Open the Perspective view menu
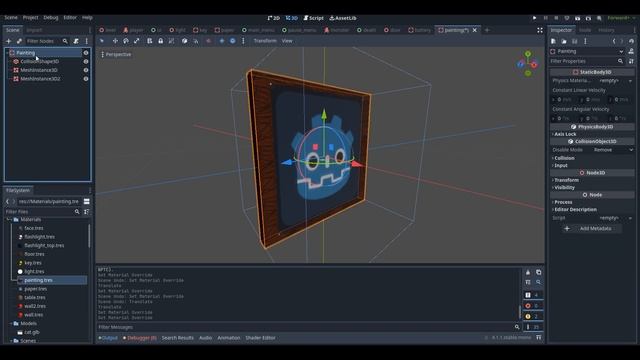Image resolution: width=640 pixels, height=360 pixels. (x=116, y=54)
